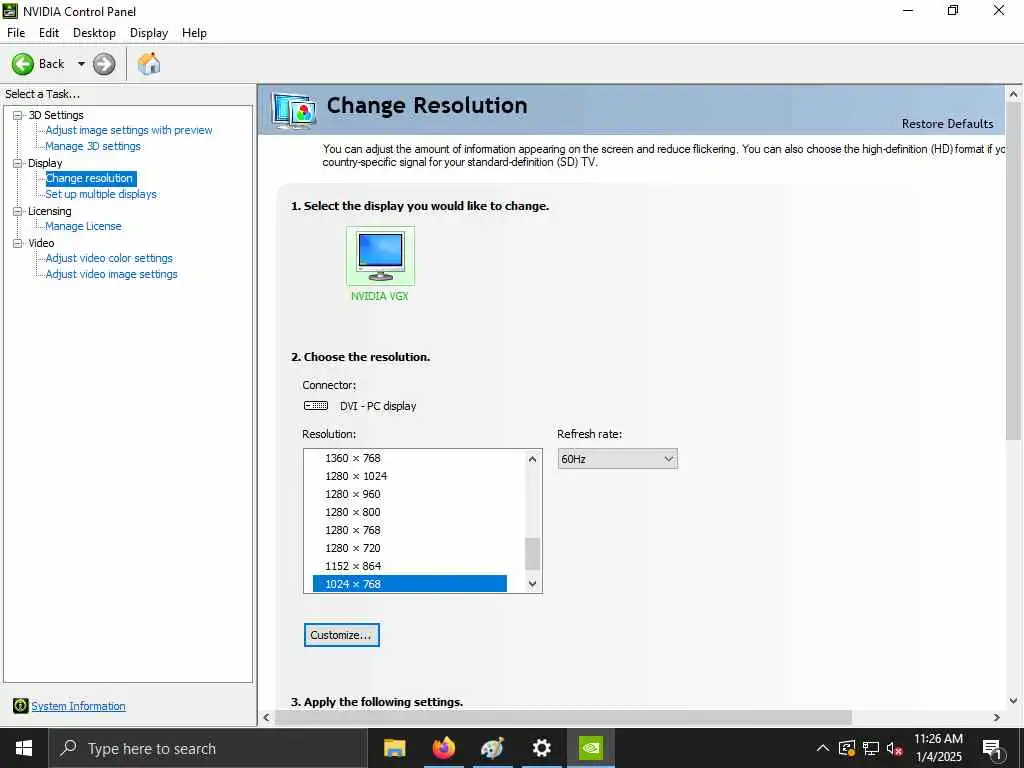Image resolution: width=1024 pixels, height=768 pixels.
Task: Open Set up multiple displays
Action: [101, 194]
